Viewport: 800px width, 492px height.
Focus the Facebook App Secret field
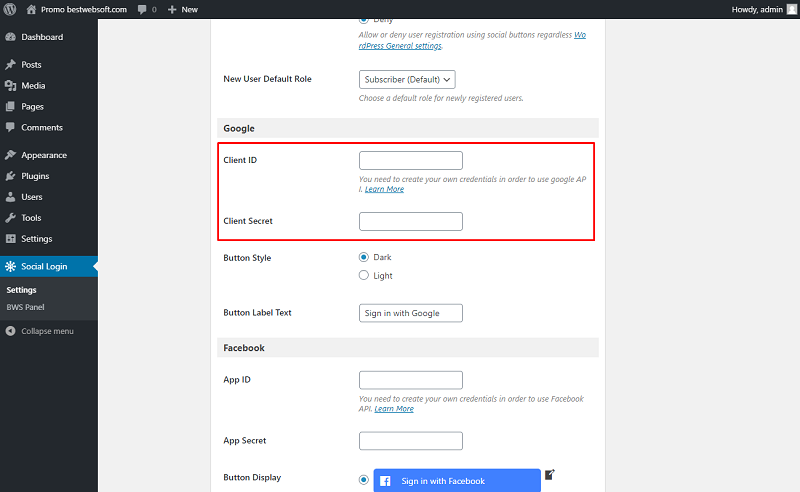click(x=411, y=441)
